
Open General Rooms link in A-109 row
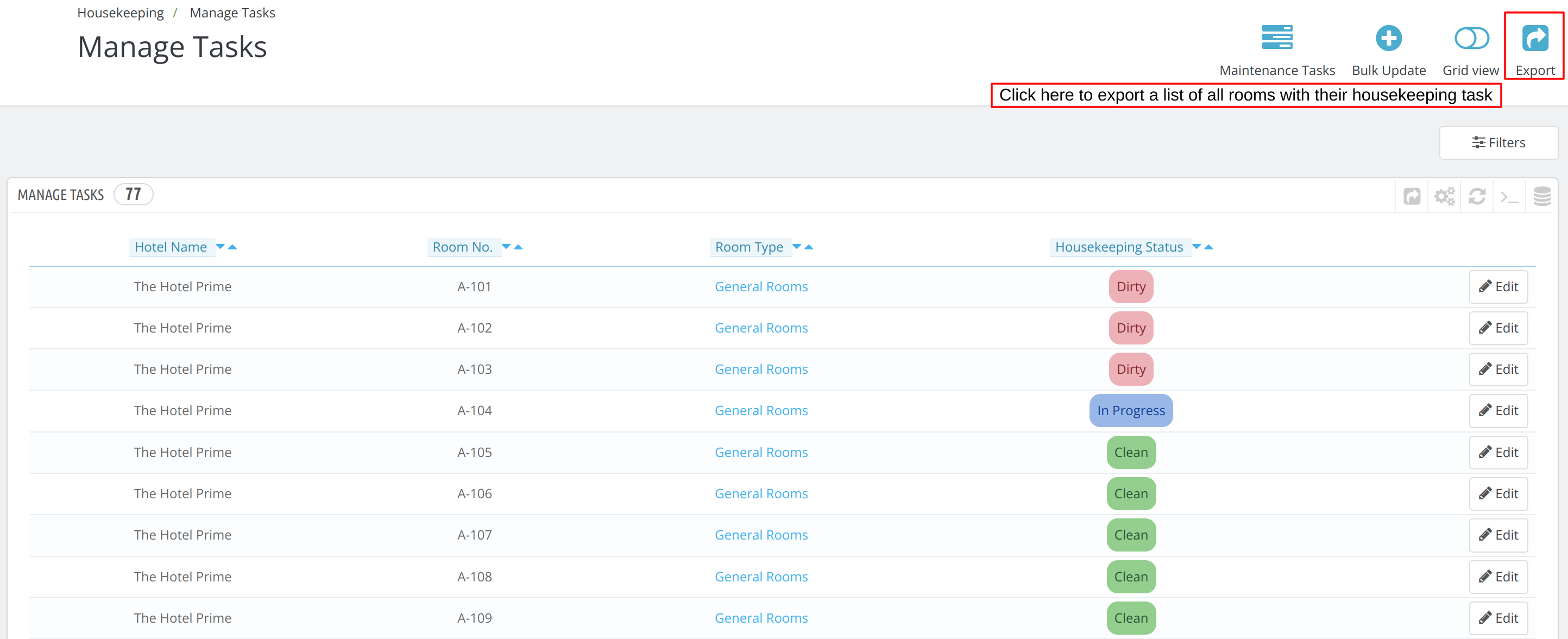click(761, 618)
